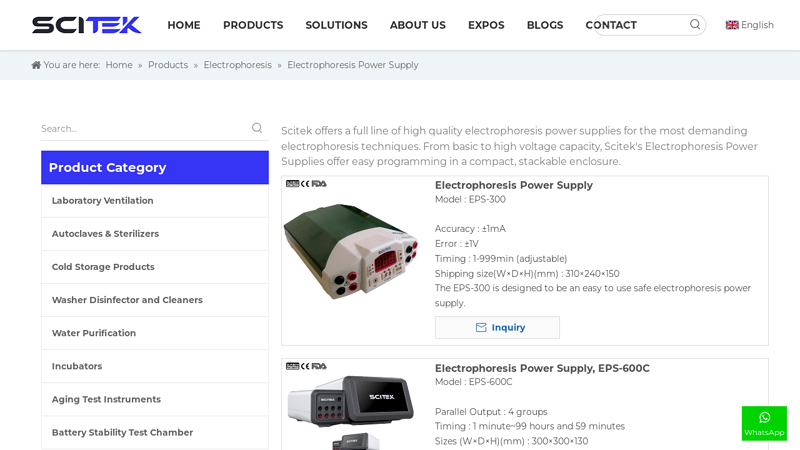Click 'Accuracy : ±1mA' text

pyautogui.click(x=470, y=229)
